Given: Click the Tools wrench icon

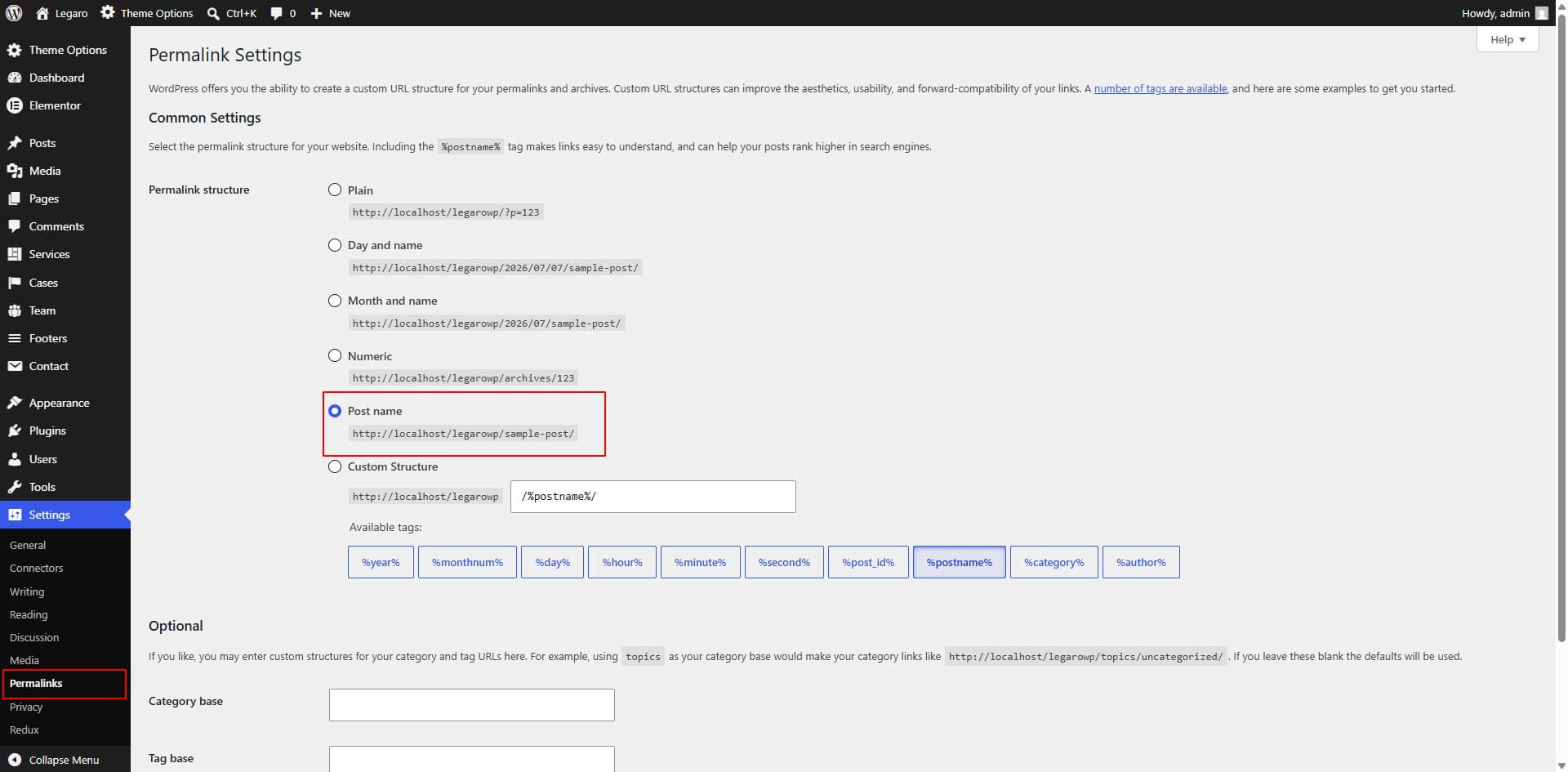Looking at the screenshot, I should [x=15, y=487].
